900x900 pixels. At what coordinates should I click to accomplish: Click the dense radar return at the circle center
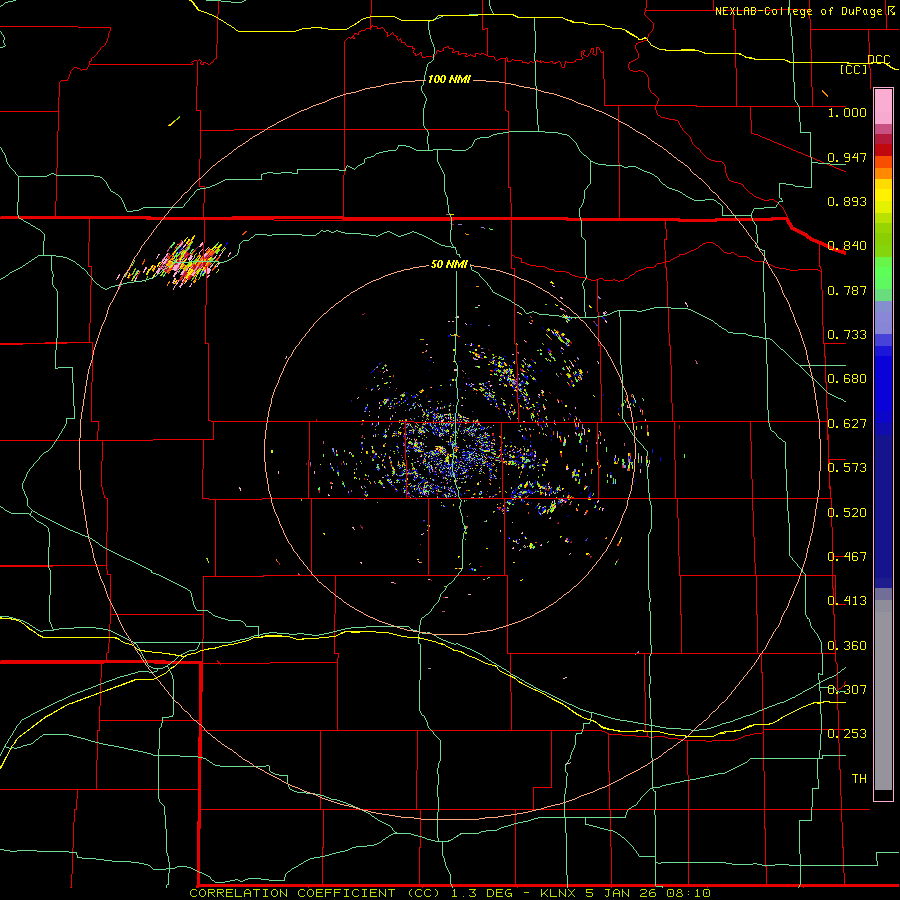[x=452, y=453]
